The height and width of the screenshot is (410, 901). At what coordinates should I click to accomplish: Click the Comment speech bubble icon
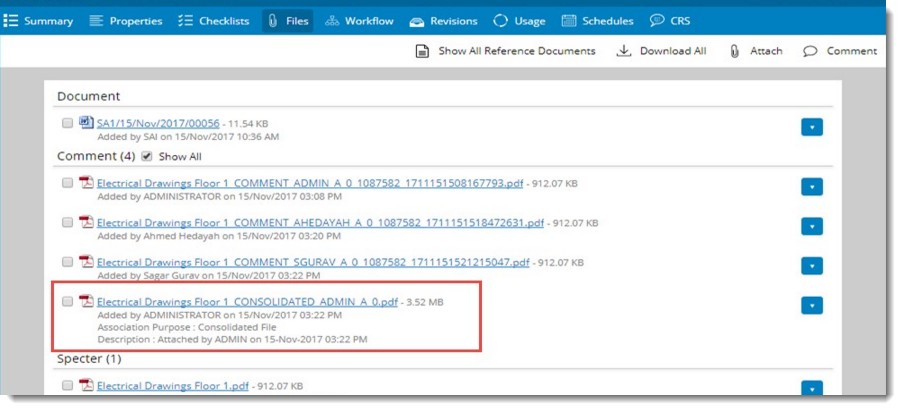tap(810, 51)
